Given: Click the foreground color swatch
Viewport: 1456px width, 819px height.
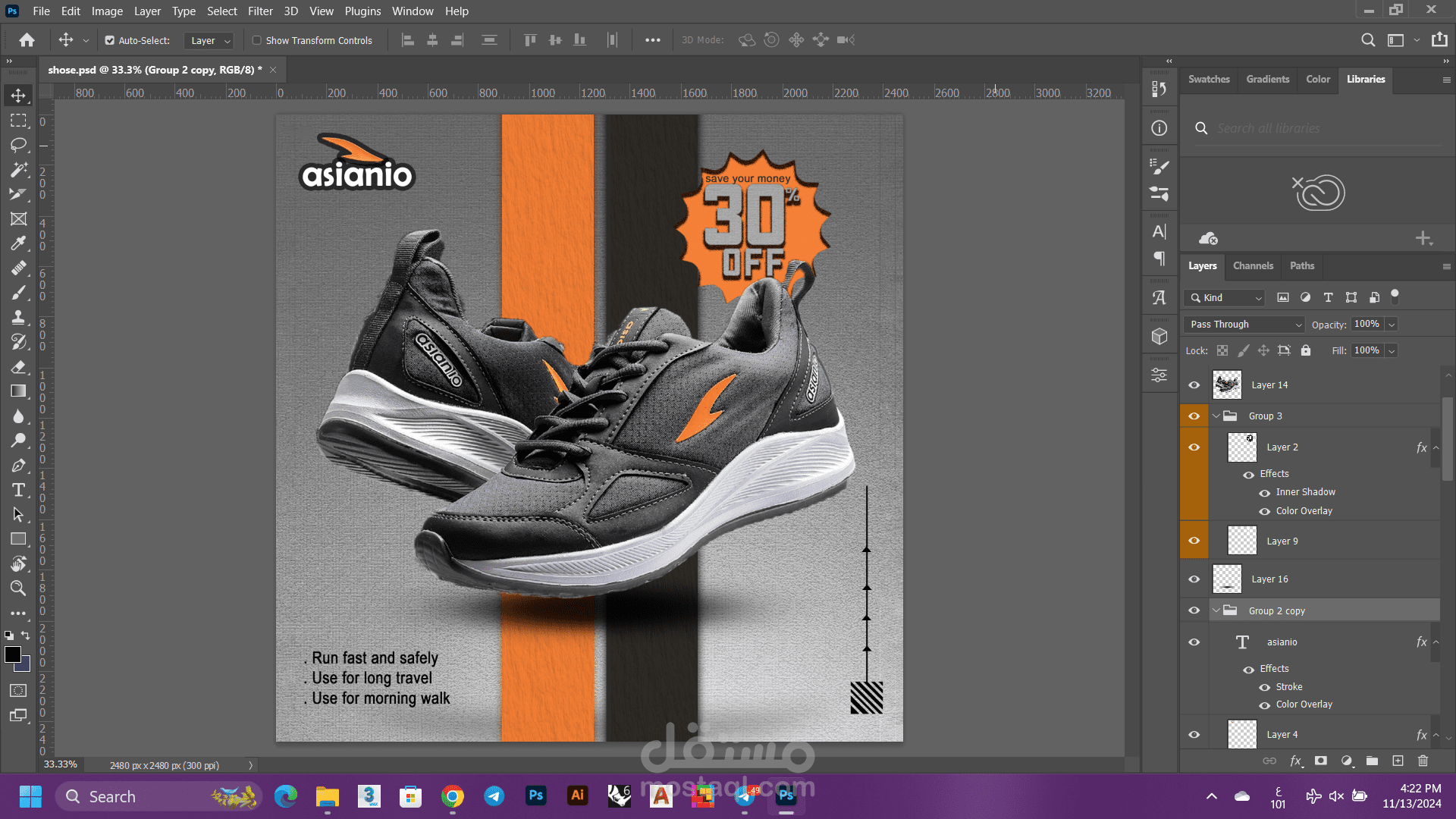Looking at the screenshot, I should (13, 655).
